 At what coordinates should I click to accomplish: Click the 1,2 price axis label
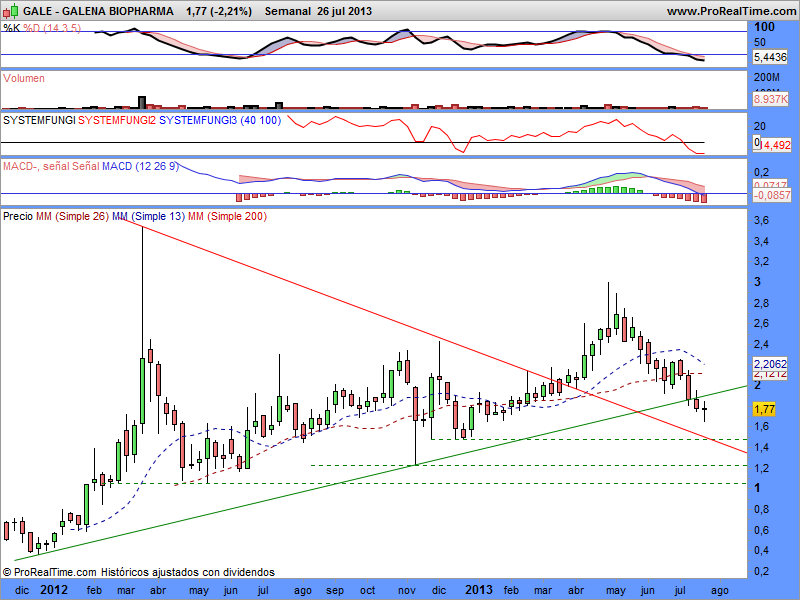click(x=762, y=468)
